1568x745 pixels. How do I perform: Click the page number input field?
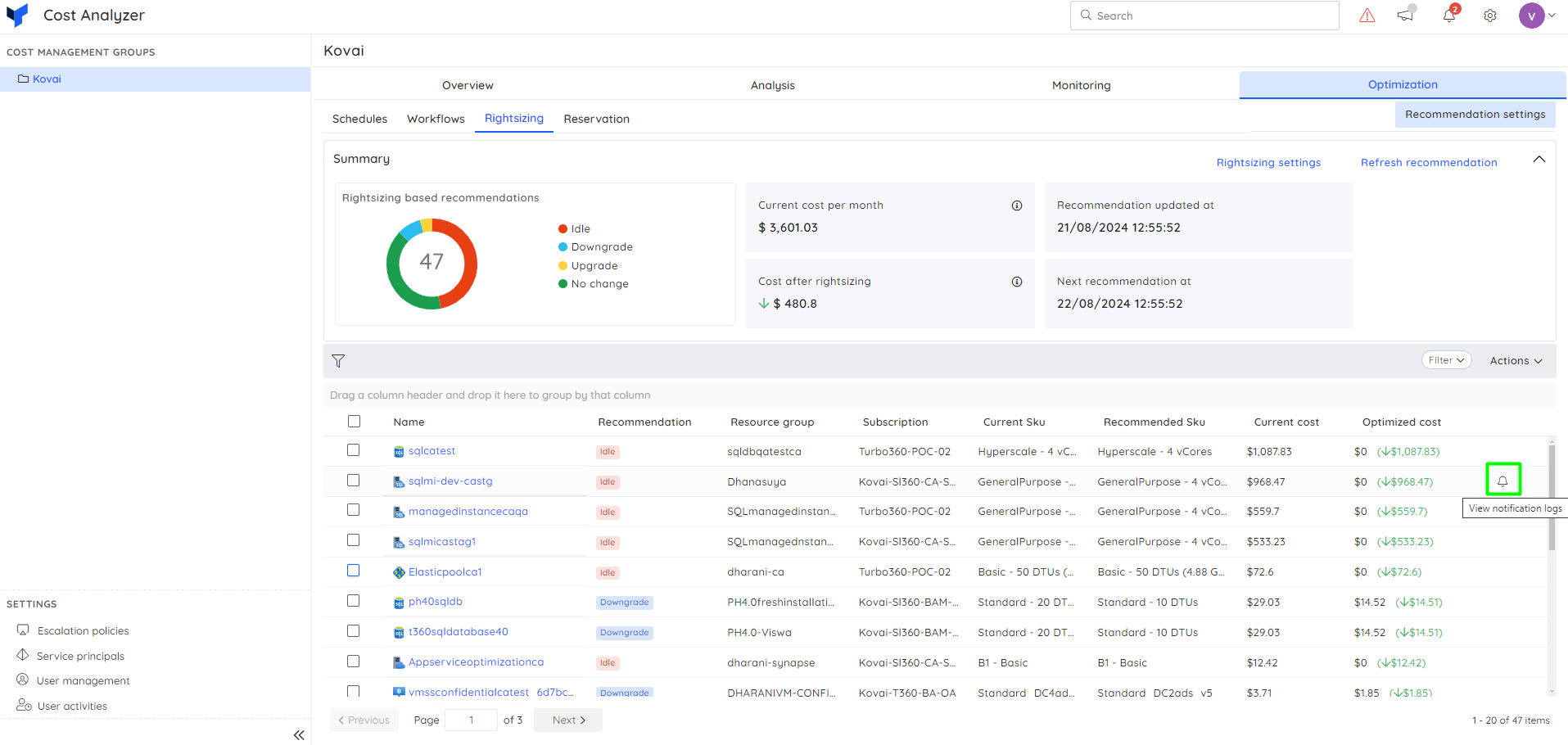471,720
